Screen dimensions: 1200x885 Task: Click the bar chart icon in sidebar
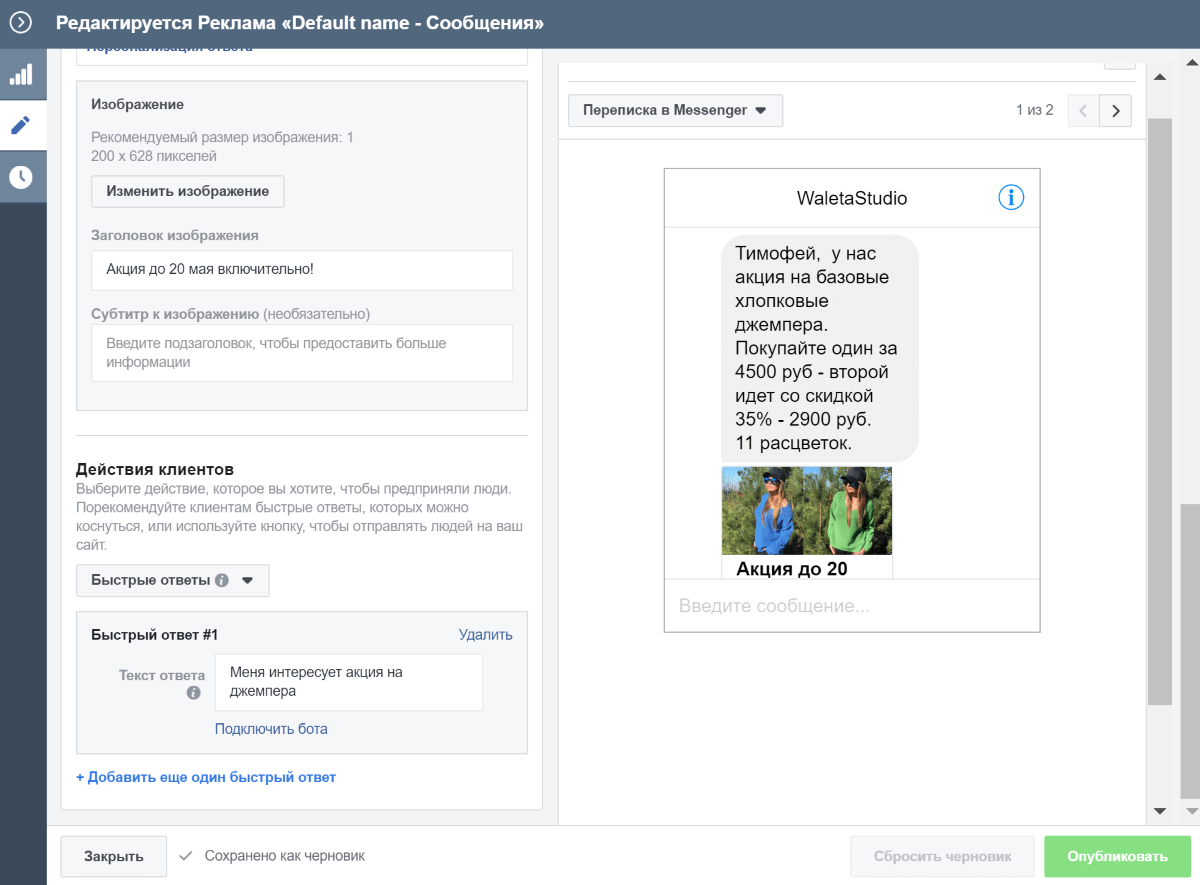coord(21,74)
